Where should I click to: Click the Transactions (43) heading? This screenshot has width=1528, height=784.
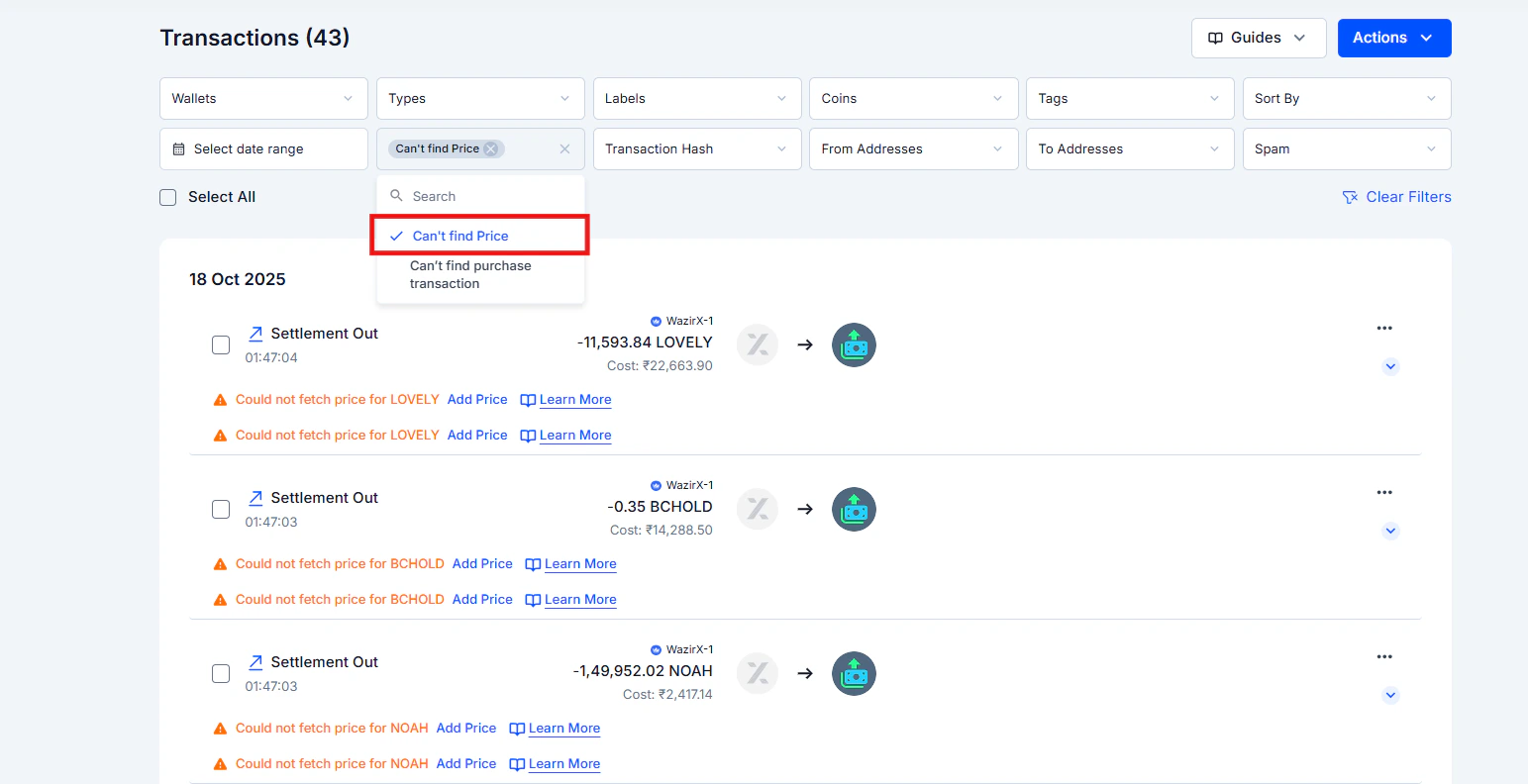click(255, 38)
